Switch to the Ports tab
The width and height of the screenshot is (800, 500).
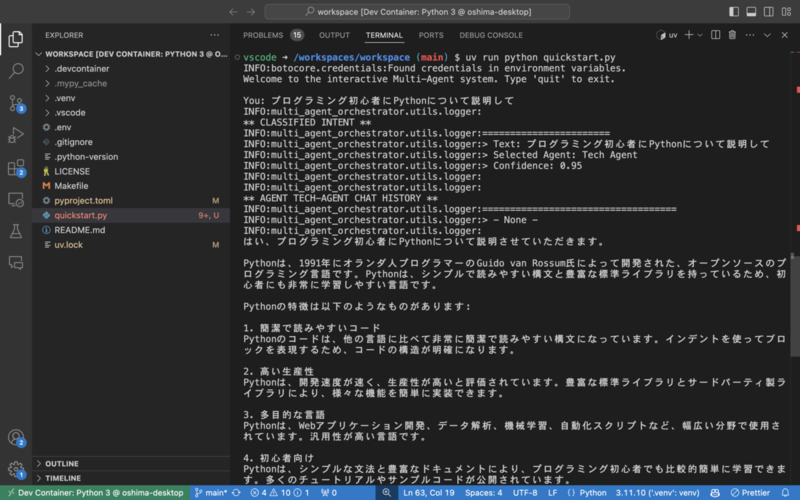431,35
